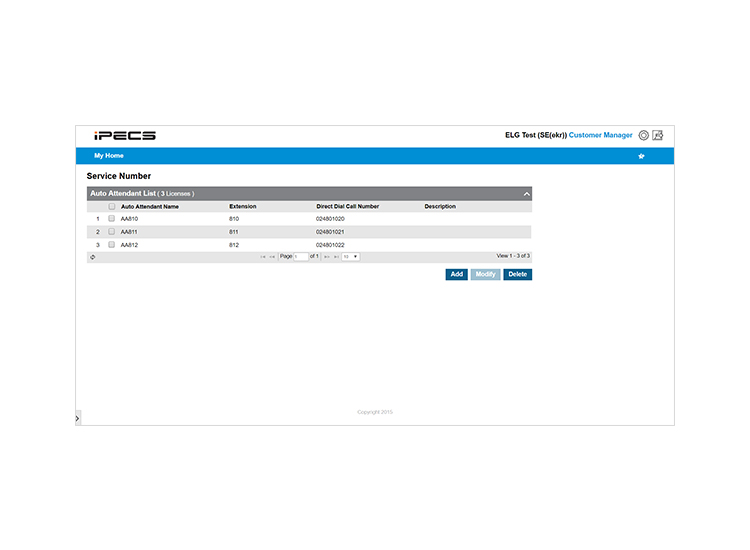Screen dimensions: 750x550
Task: Click the Delete button
Action: tap(518, 275)
